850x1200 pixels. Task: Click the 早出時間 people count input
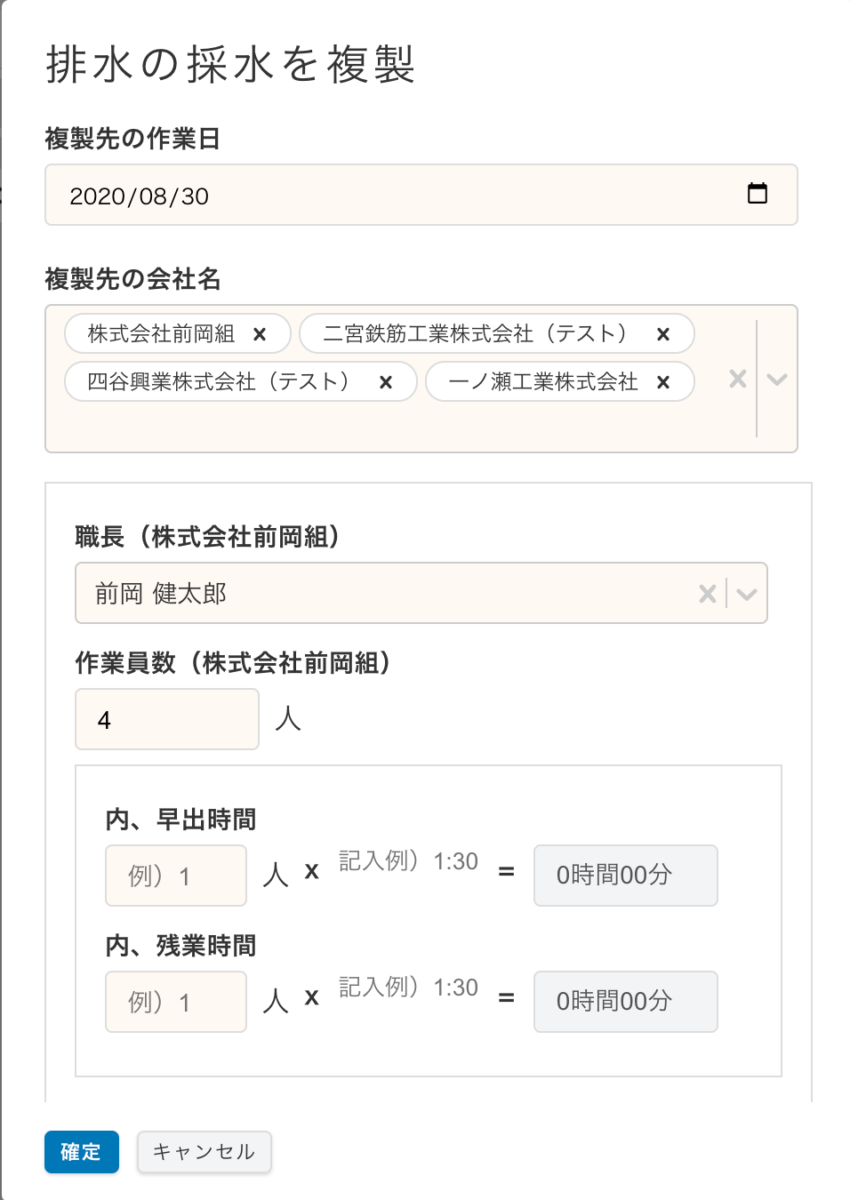[176, 876]
